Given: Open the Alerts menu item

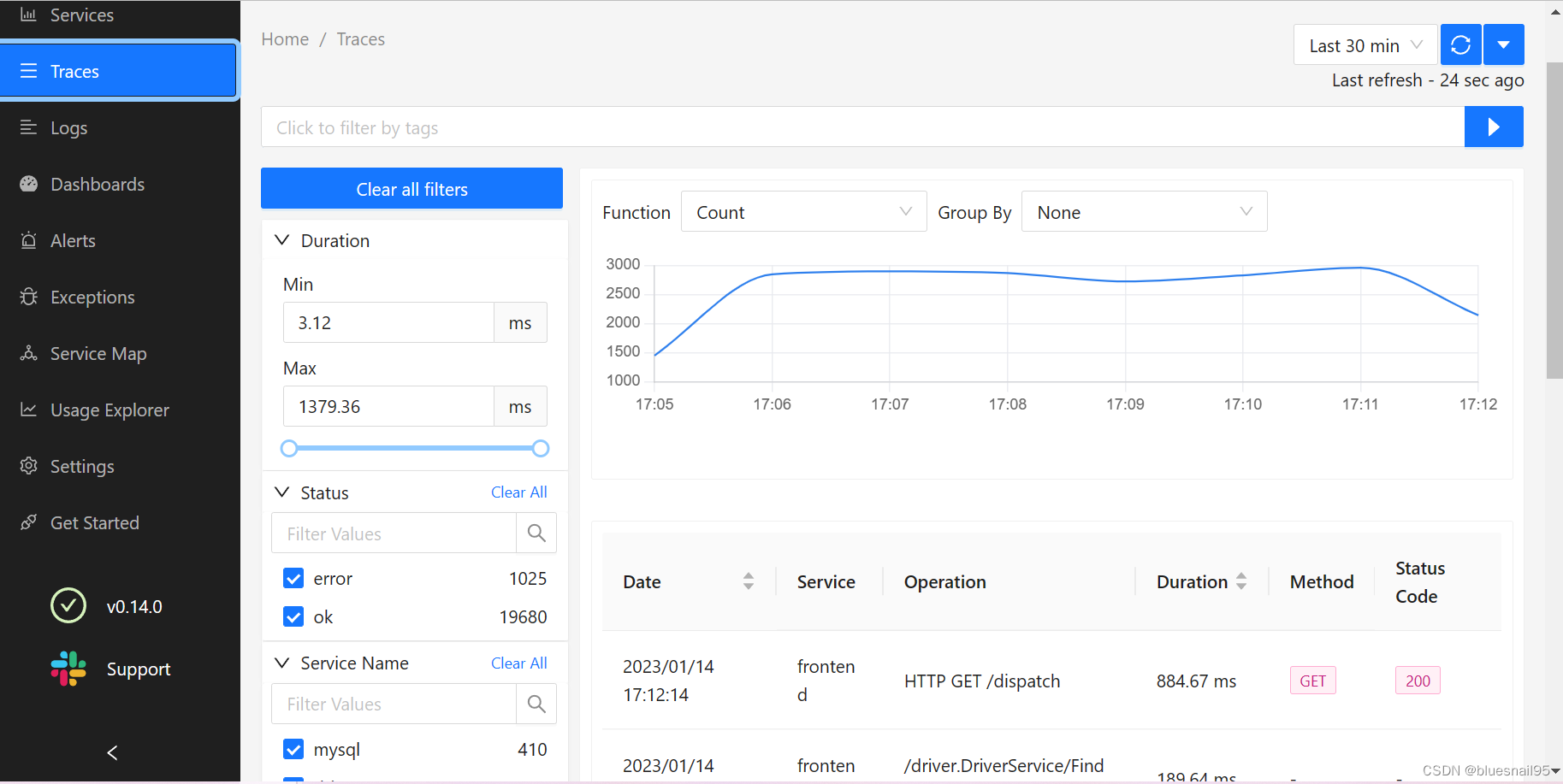Looking at the screenshot, I should click(120, 240).
